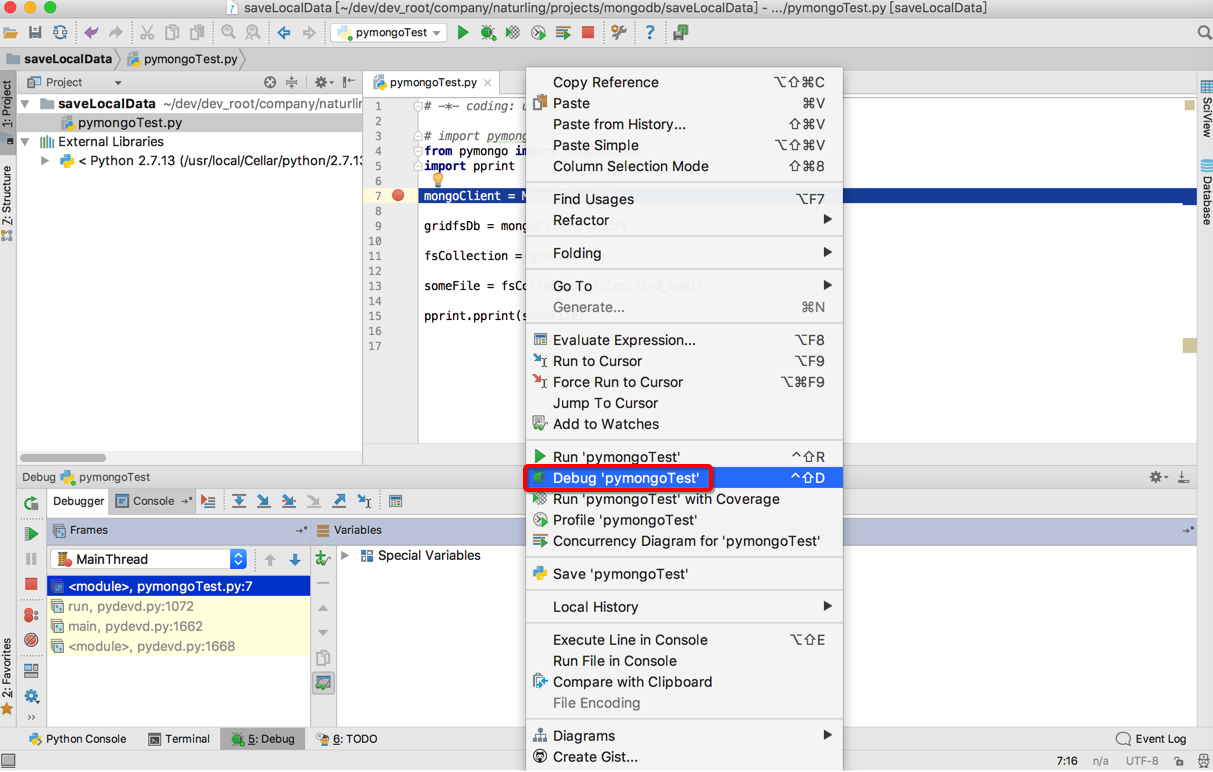Toggle the breakpoint on line 7

click(398, 196)
